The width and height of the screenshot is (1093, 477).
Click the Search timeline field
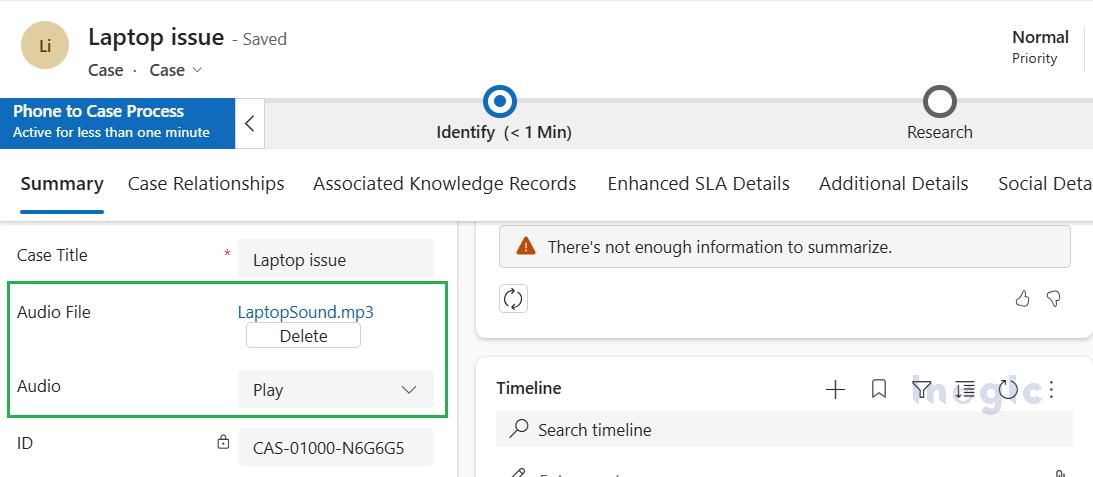click(784, 430)
